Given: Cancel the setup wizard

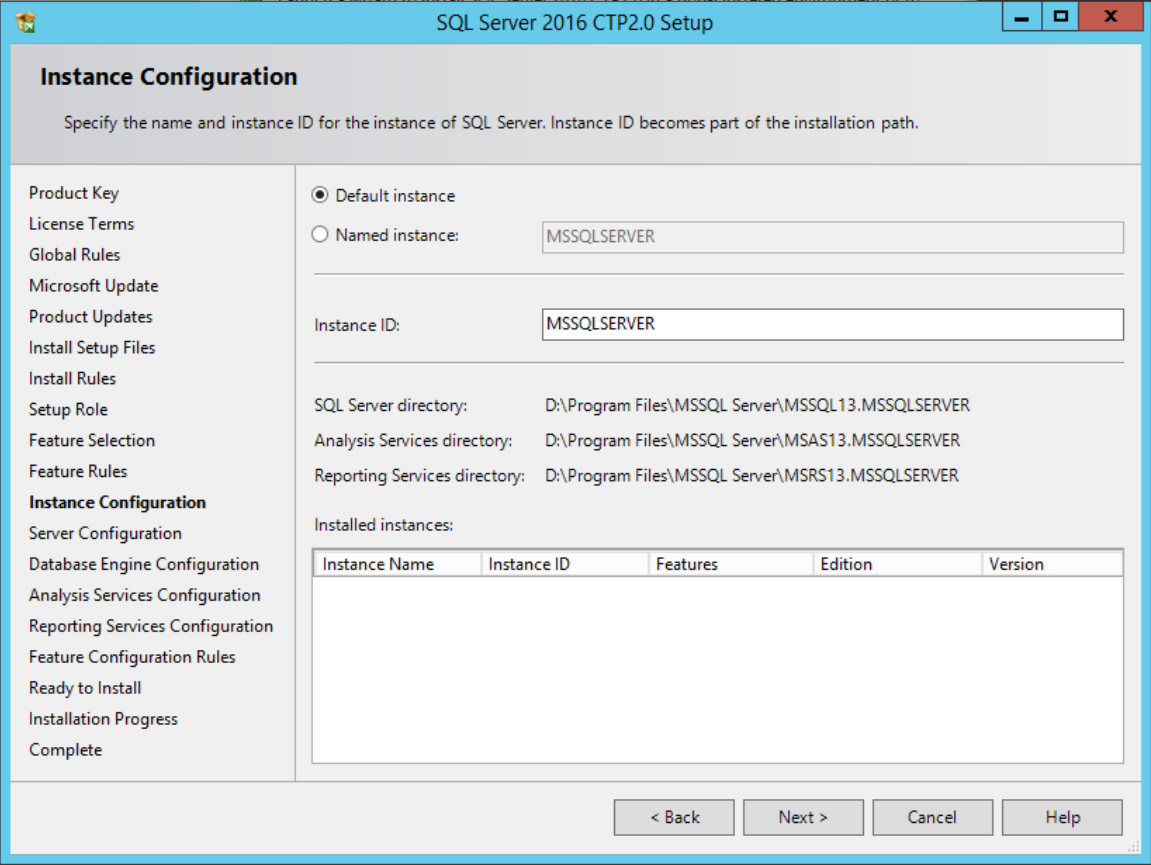Looking at the screenshot, I should click(x=932, y=817).
